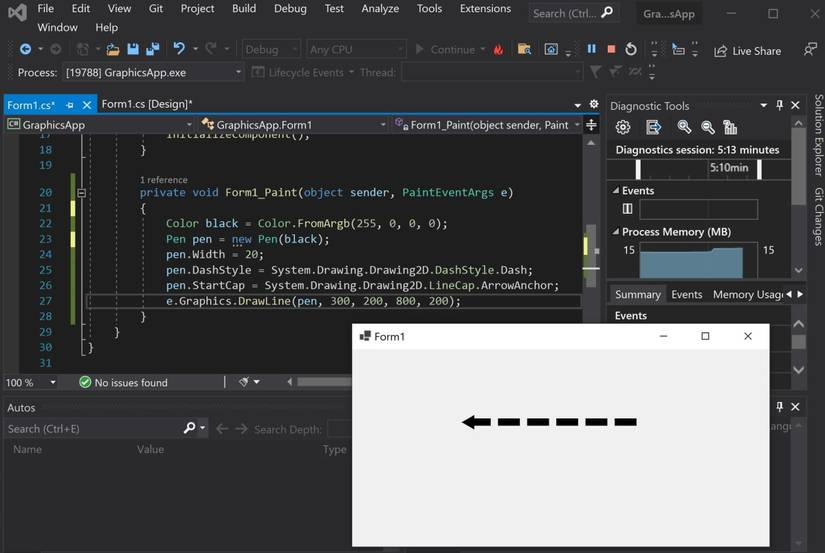Screen dimensions: 825x553
Task: Click line 27 containing DrawLine
Action: 334,301
